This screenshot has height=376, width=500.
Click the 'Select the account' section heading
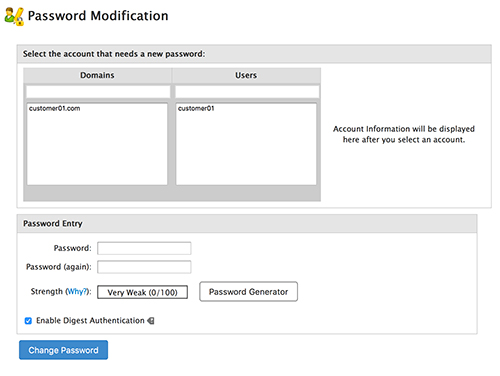(114, 54)
